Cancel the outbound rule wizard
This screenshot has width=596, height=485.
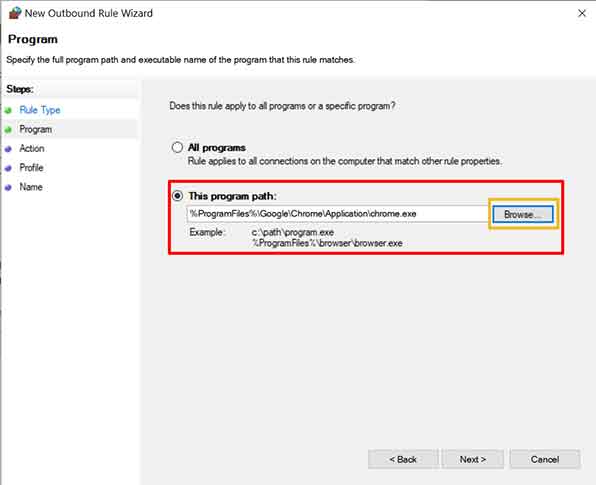(545, 460)
